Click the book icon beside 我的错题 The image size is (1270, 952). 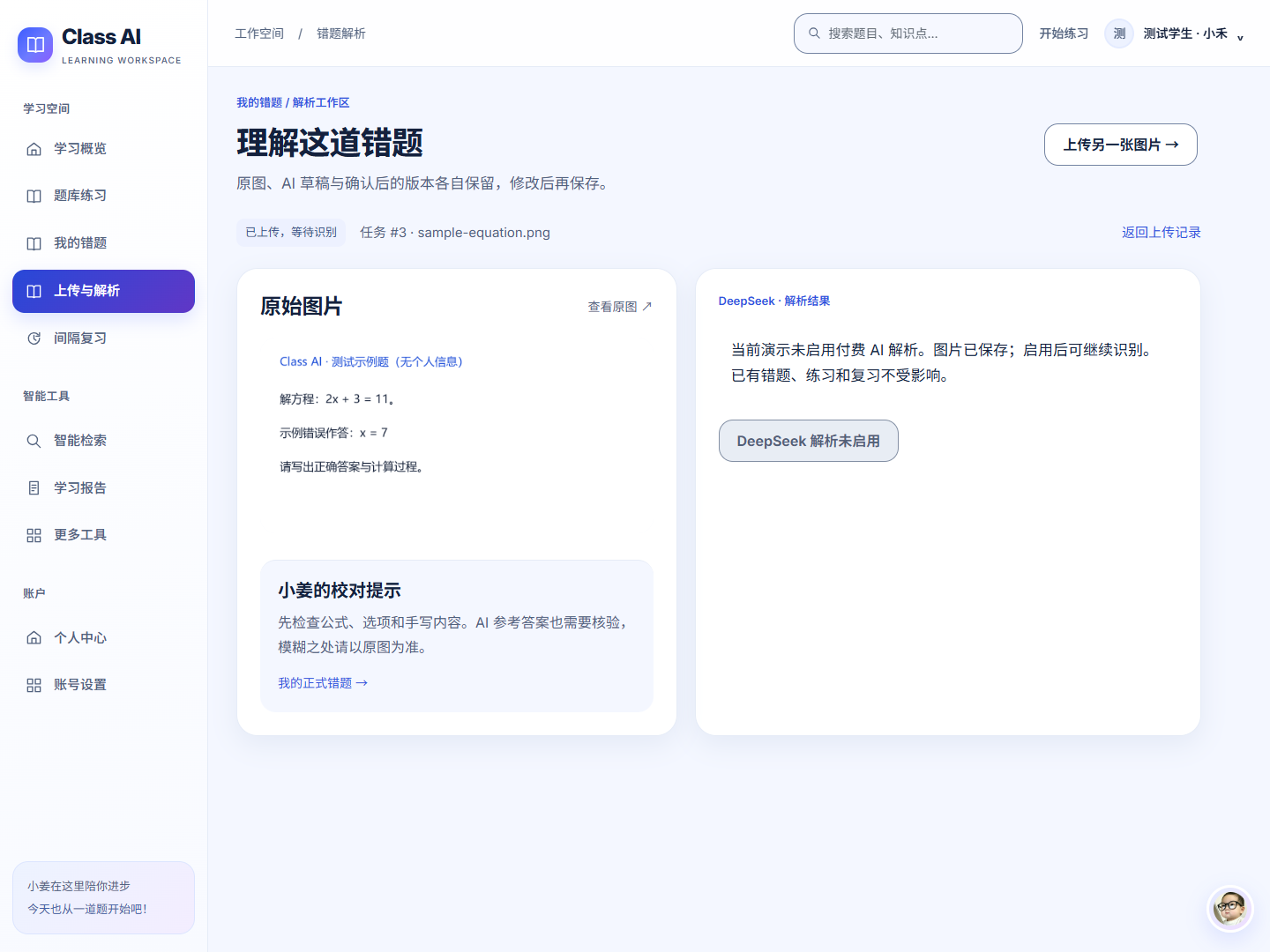(34, 243)
